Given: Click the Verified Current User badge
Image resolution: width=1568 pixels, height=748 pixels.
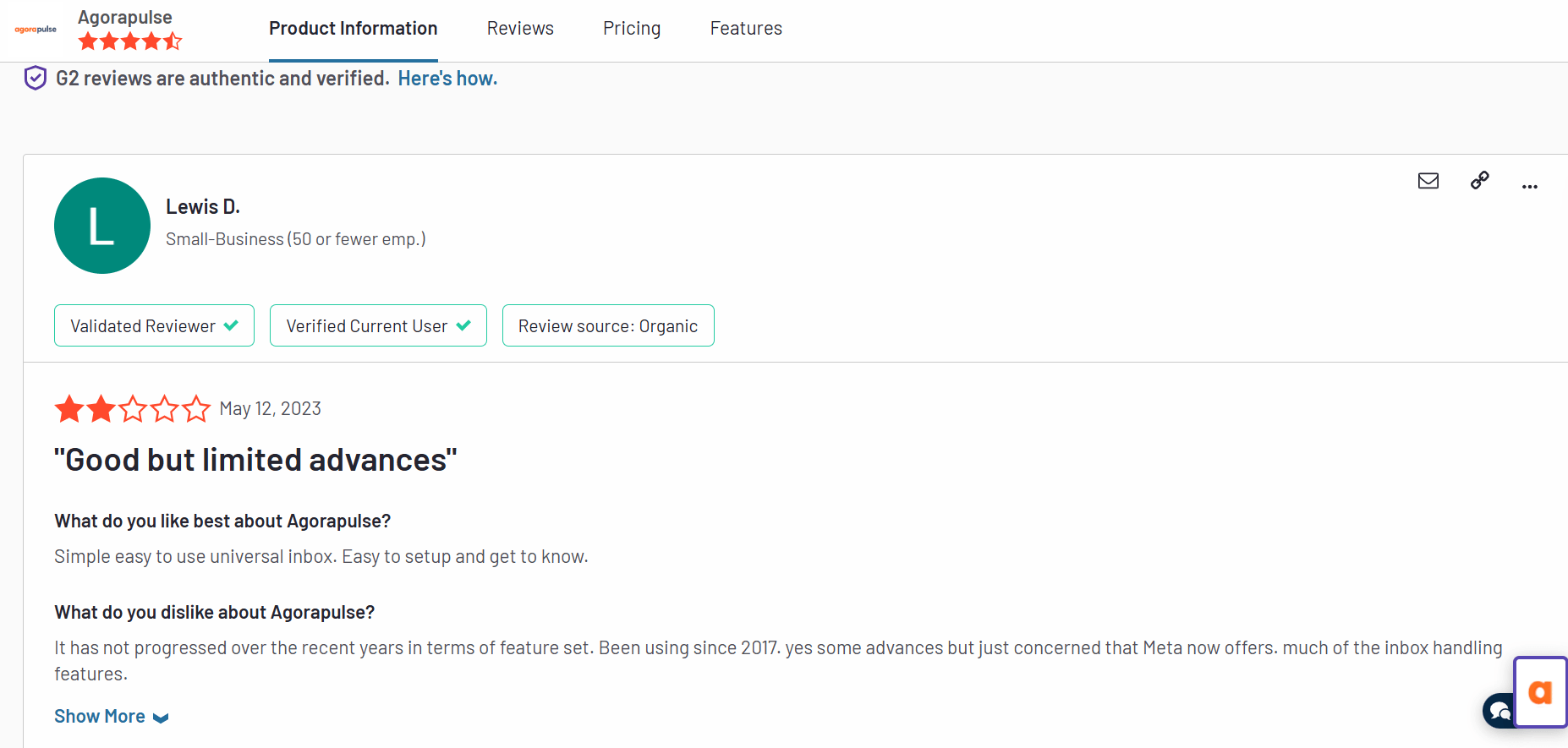Looking at the screenshot, I should [x=378, y=325].
